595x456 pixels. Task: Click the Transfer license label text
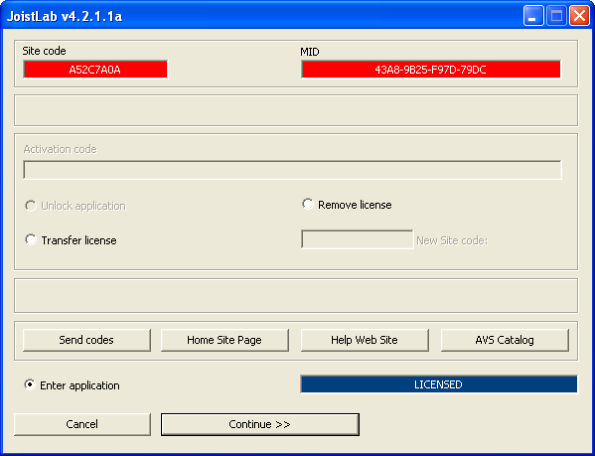pos(79,240)
